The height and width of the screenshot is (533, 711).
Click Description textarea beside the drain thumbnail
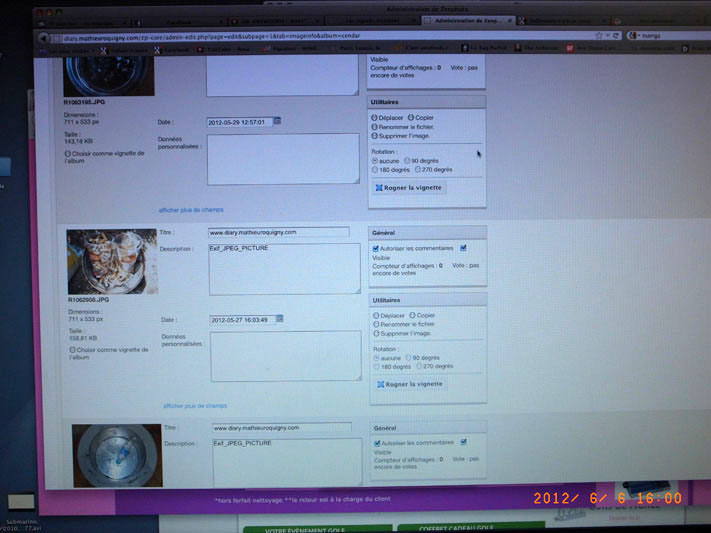click(287, 463)
